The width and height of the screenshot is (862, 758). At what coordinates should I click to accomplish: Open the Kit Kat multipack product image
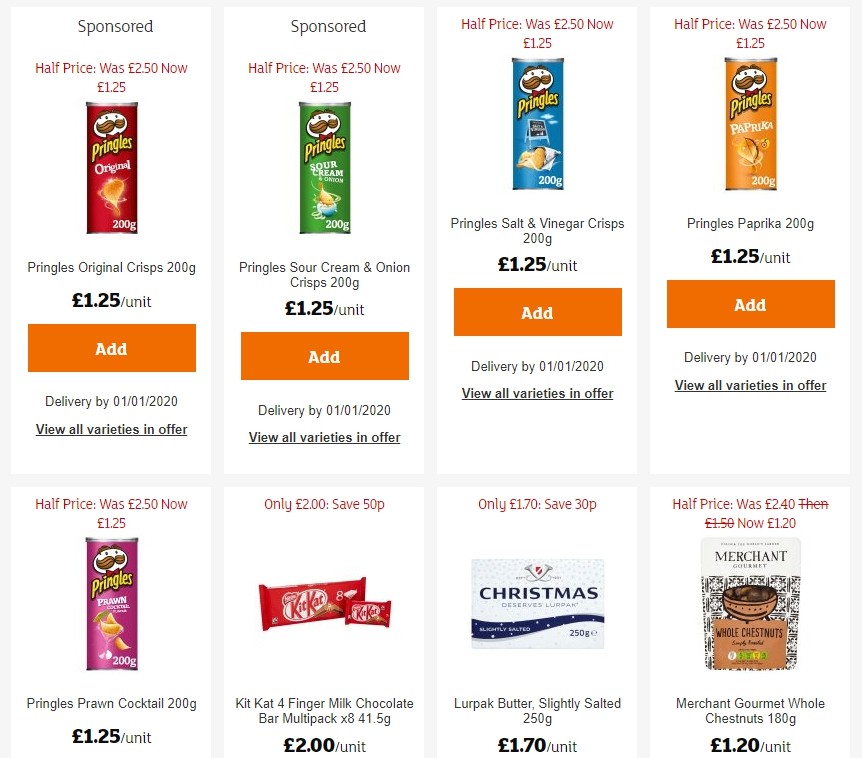(x=324, y=603)
